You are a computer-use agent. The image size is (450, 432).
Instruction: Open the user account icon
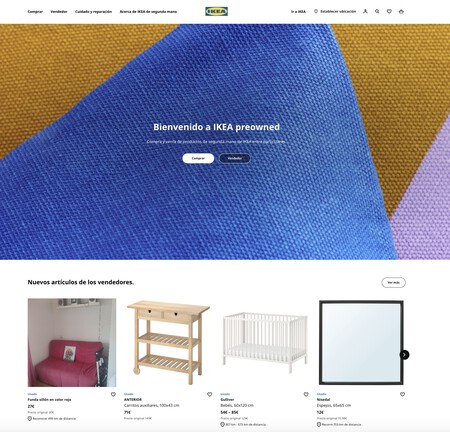365,11
